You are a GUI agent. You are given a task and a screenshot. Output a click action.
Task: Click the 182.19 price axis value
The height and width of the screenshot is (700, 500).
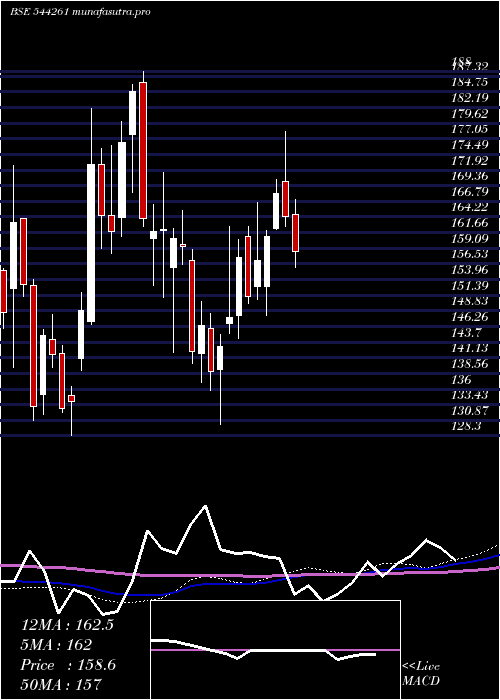(471, 97)
